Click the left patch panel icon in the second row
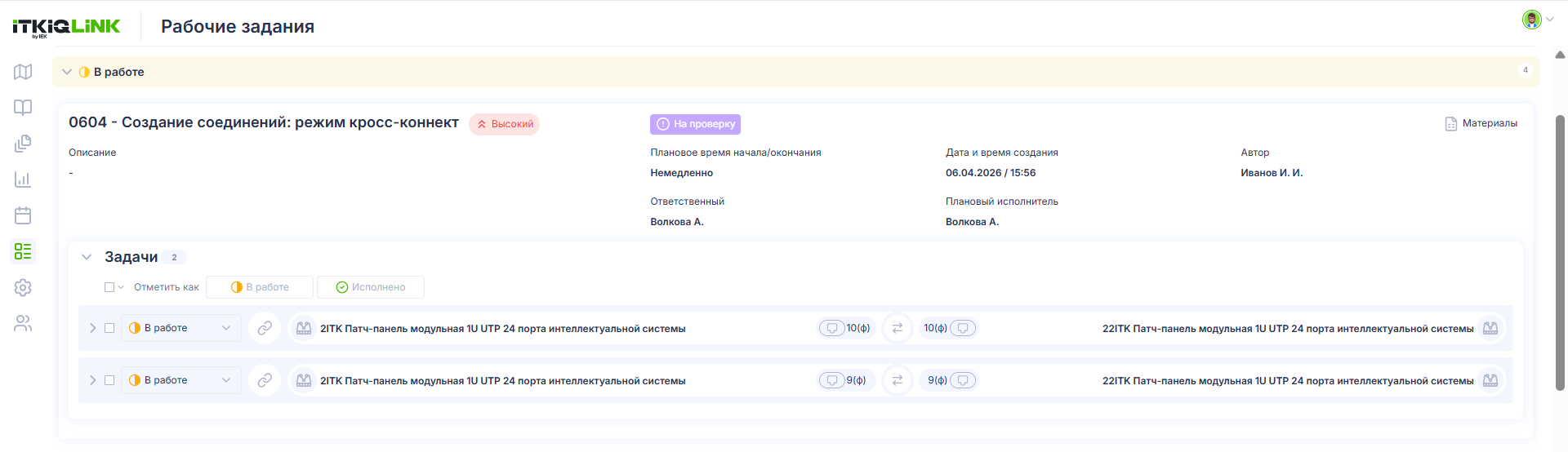 (304, 380)
